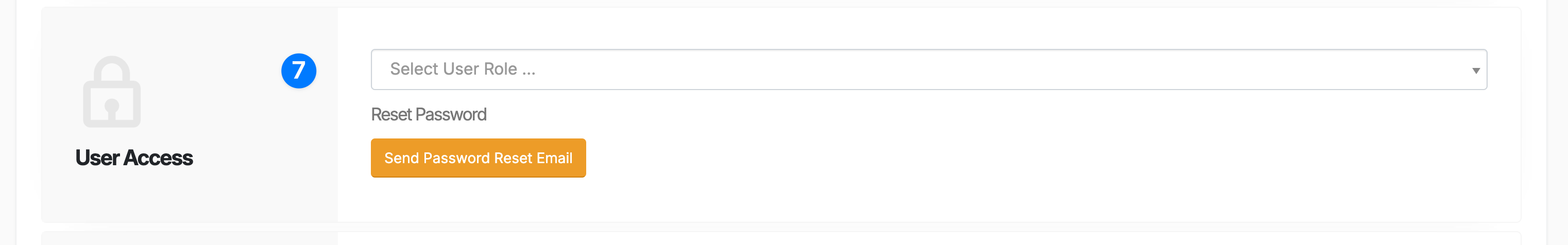Viewport: 1568px width, 245px height.
Task: Click the 'Select User Role ...' placeholder text
Action: point(463,69)
